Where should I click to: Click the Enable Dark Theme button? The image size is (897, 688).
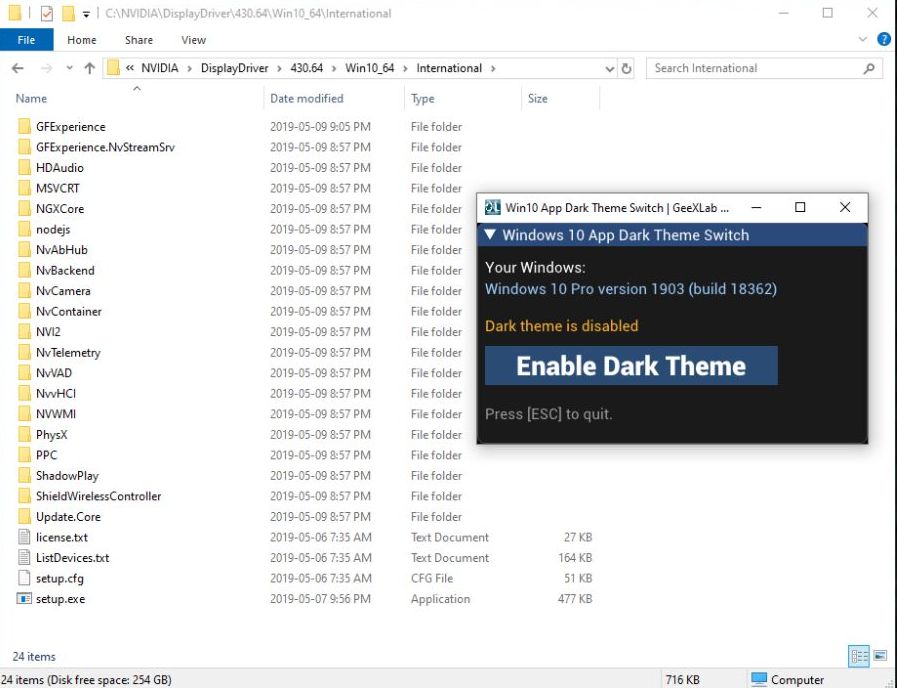tap(631, 365)
